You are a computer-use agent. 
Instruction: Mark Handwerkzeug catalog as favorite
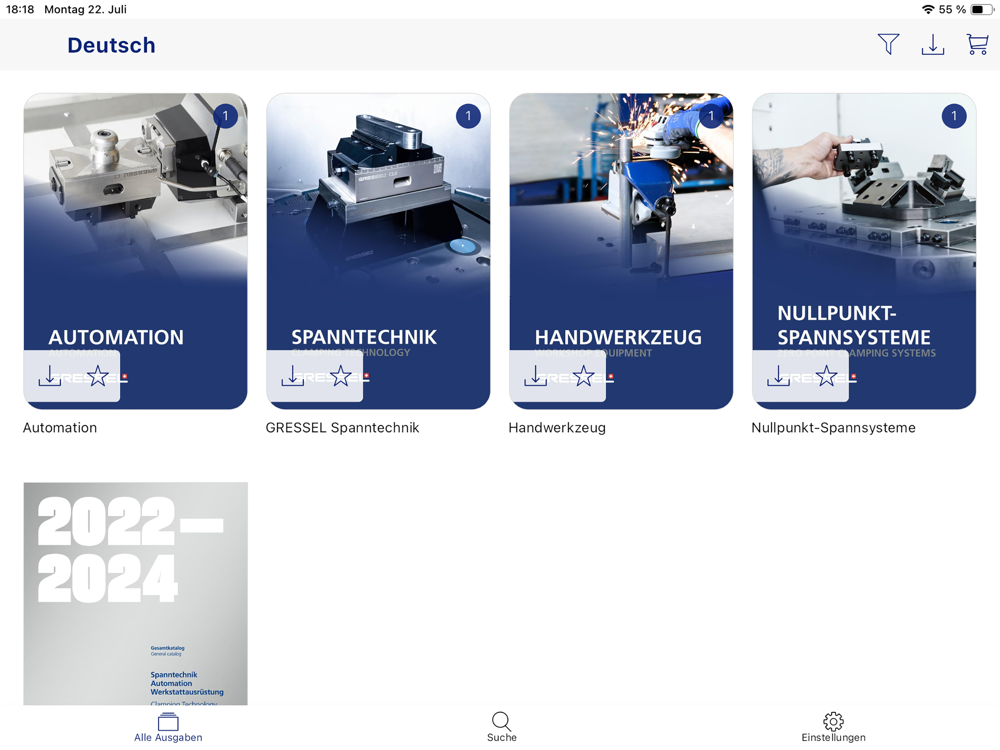tap(584, 376)
